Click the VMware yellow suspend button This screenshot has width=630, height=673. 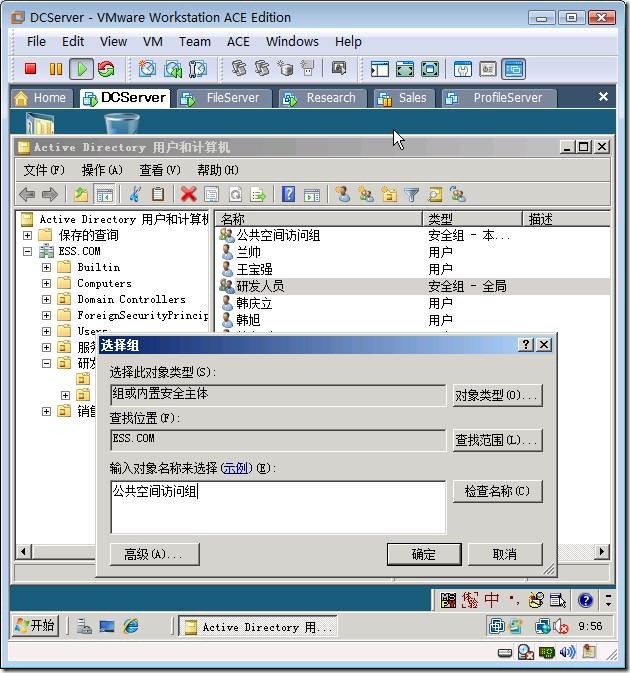coord(56,69)
